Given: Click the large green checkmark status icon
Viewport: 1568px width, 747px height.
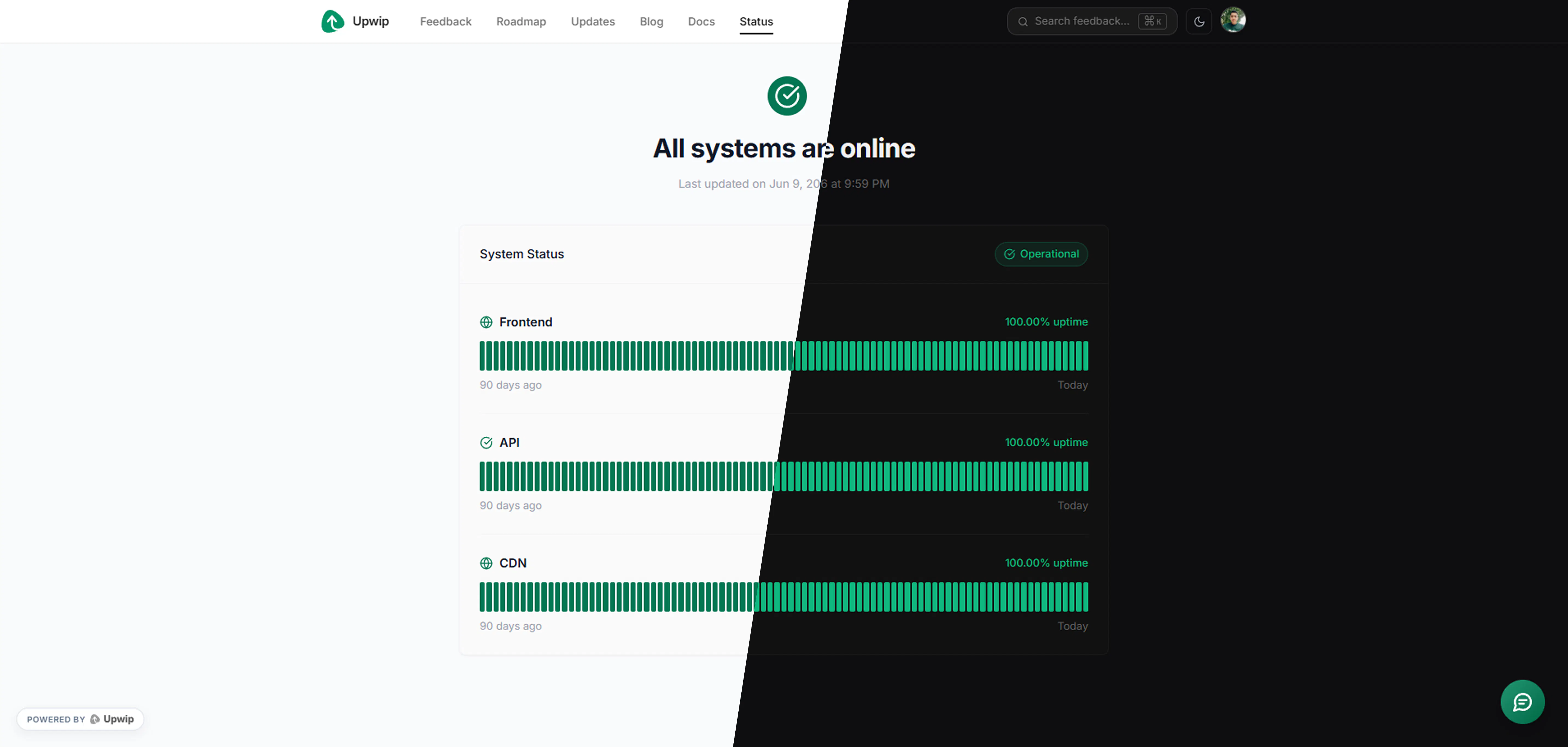Looking at the screenshot, I should tap(786, 96).
